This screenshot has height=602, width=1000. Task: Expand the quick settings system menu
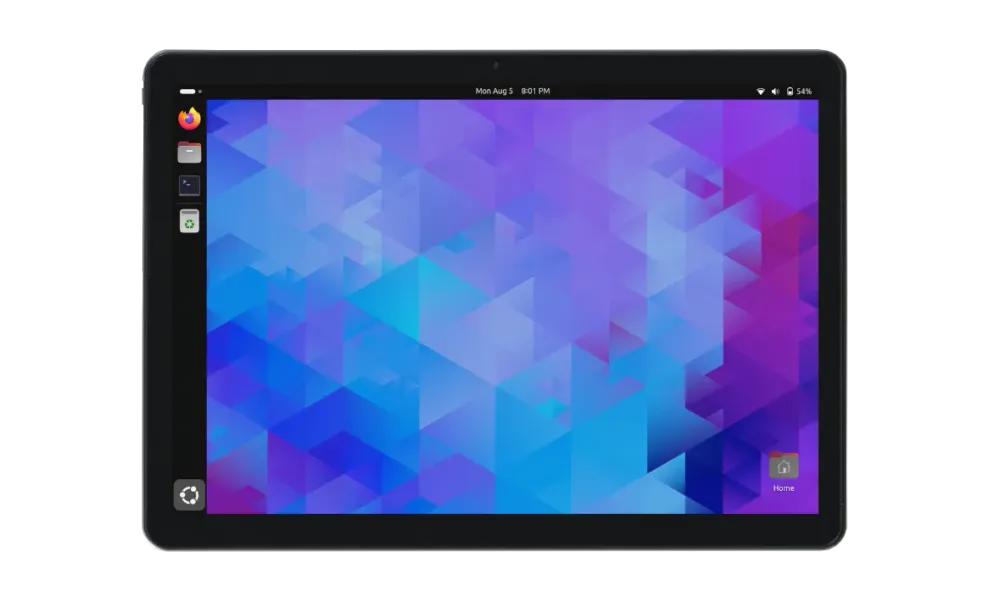(x=784, y=89)
